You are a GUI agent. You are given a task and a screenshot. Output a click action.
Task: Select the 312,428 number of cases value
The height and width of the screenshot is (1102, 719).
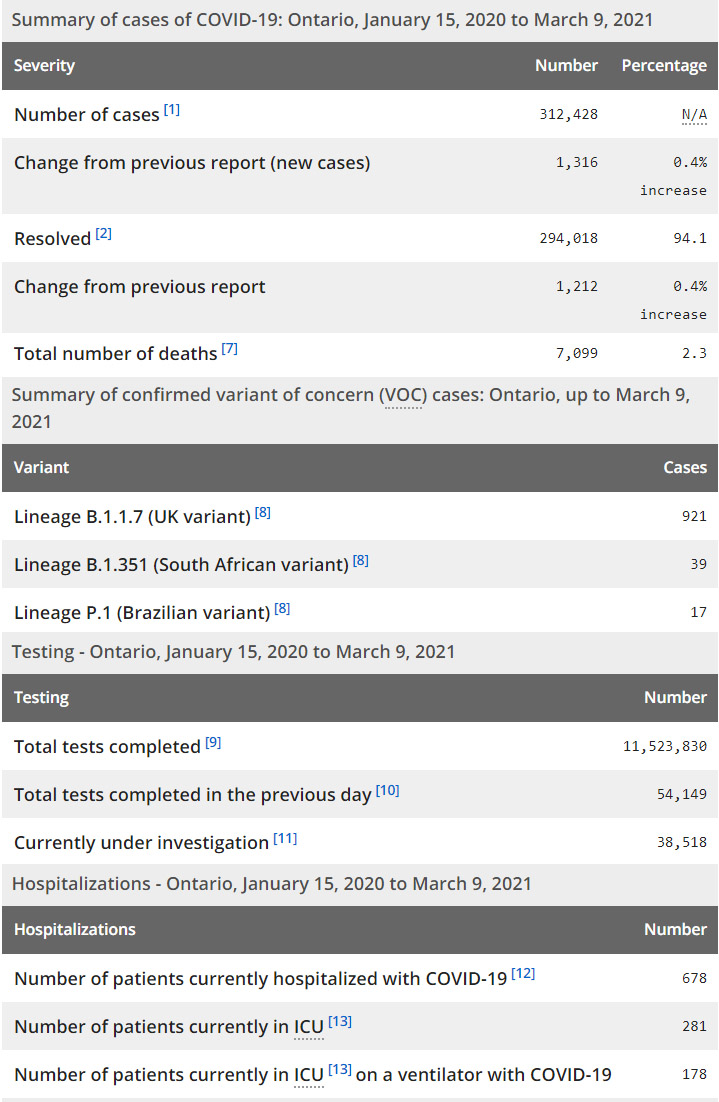(x=568, y=115)
